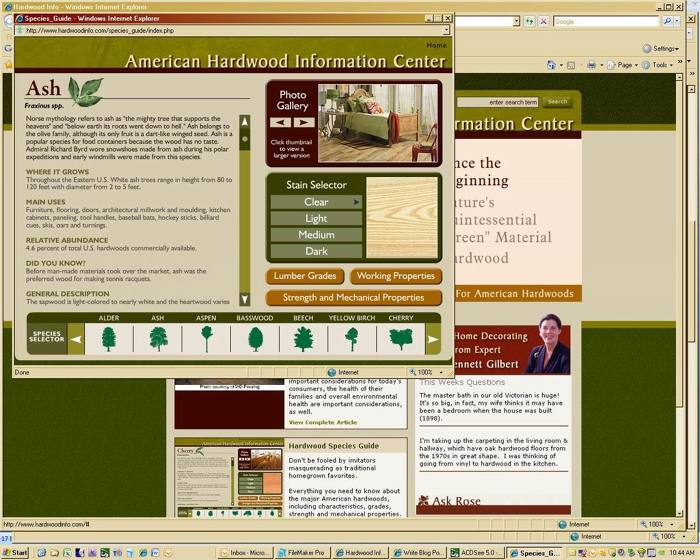This screenshot has width=700, height=560.
Task: Click the 'enter search term' field
Action: 498,102
